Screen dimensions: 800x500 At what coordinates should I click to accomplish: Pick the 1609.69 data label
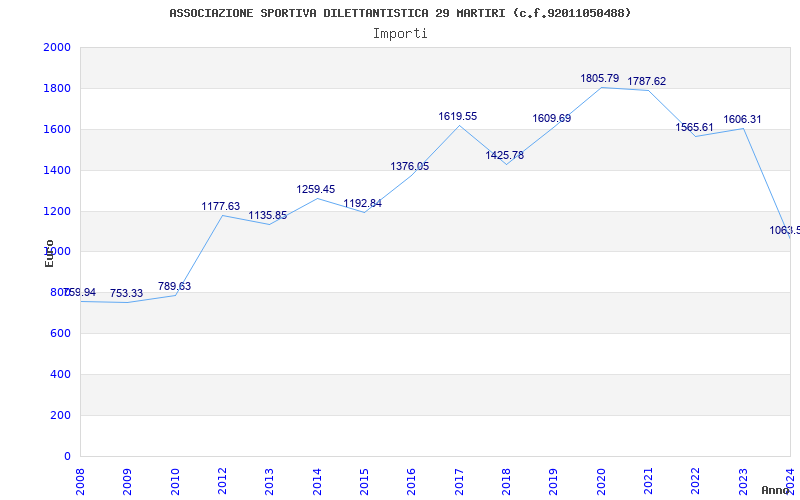click(x=552, y=118)
